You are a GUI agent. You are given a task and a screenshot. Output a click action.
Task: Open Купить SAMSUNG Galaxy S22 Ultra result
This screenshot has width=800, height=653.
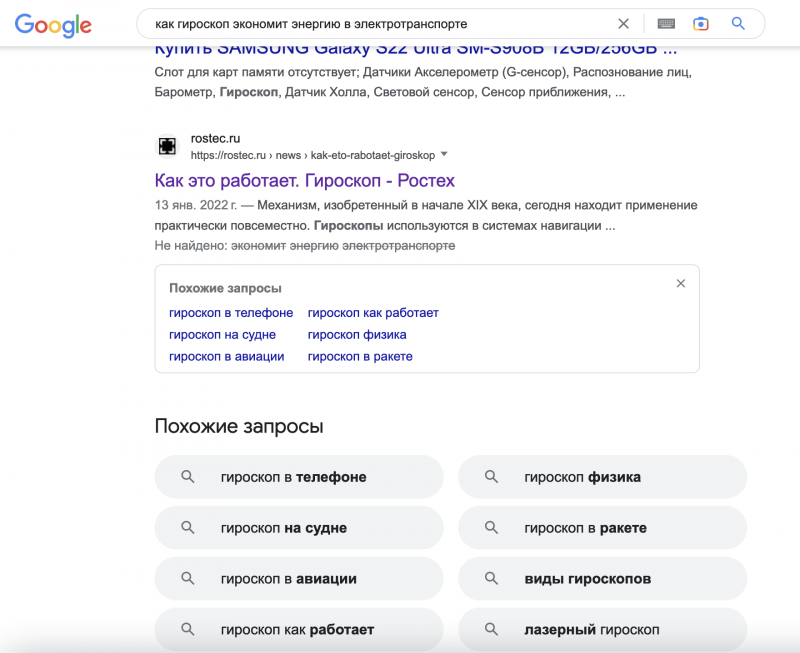pos(416,49)
